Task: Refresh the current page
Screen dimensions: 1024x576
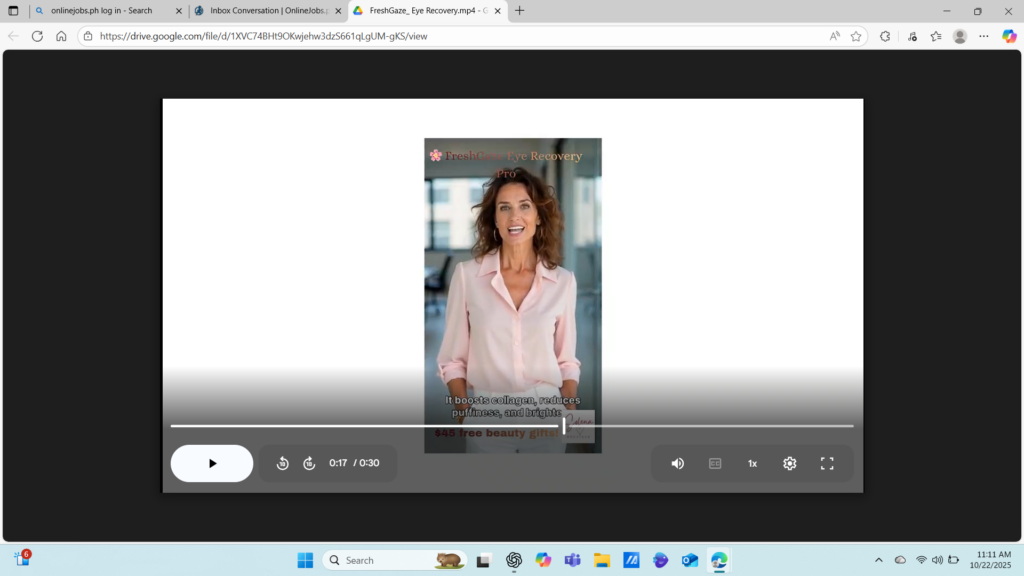Action: coord(37,36)
